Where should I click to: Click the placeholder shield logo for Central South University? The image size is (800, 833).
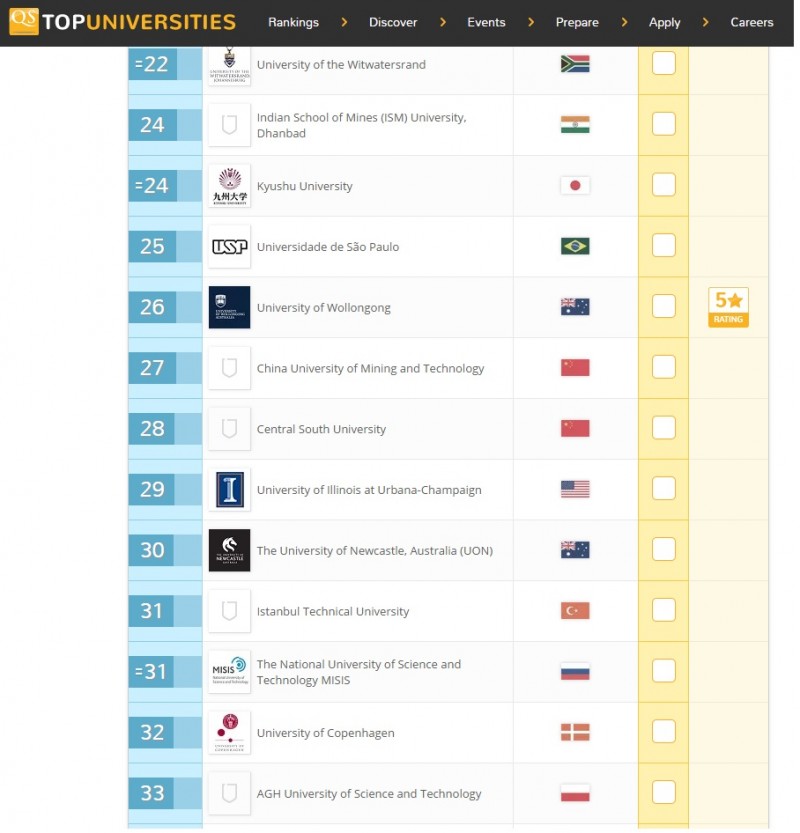click(229, 429)
